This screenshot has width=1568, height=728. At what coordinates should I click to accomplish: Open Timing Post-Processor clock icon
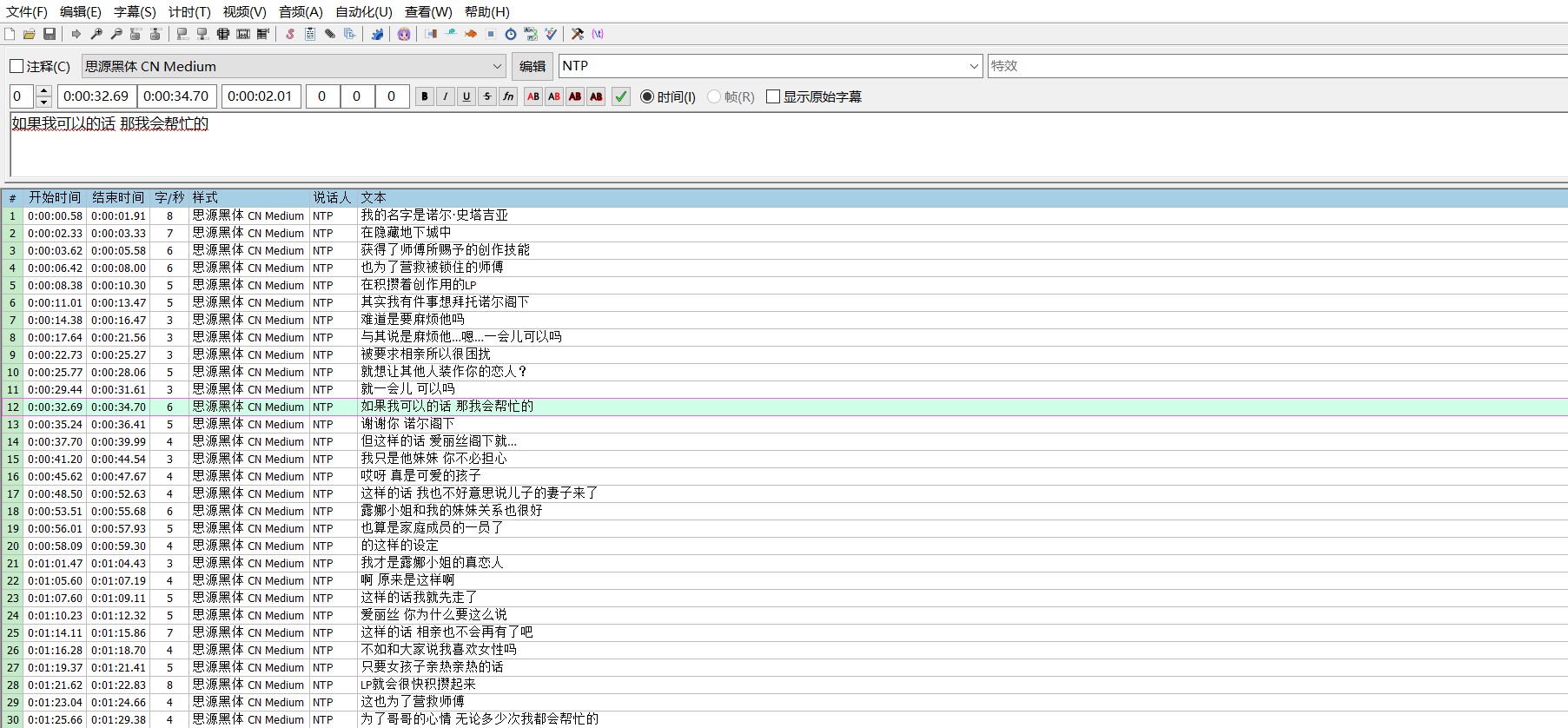point(511,34)
